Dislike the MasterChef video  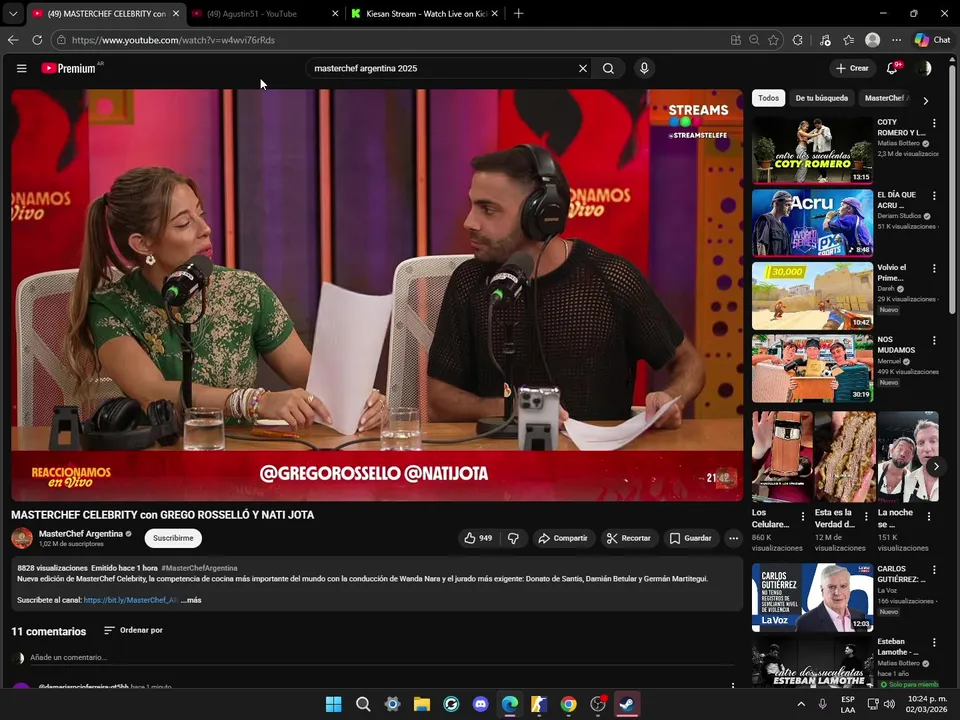click(x=514, y=538)
